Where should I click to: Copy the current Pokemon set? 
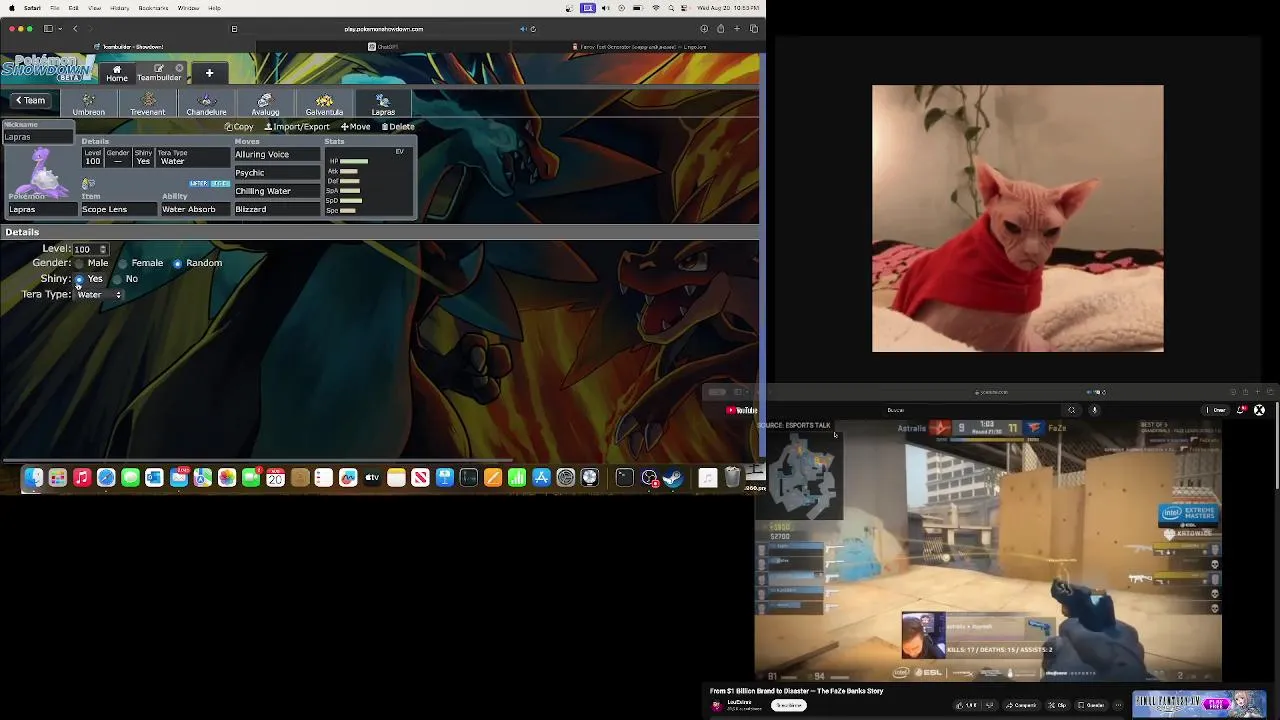tap(239, 127)
